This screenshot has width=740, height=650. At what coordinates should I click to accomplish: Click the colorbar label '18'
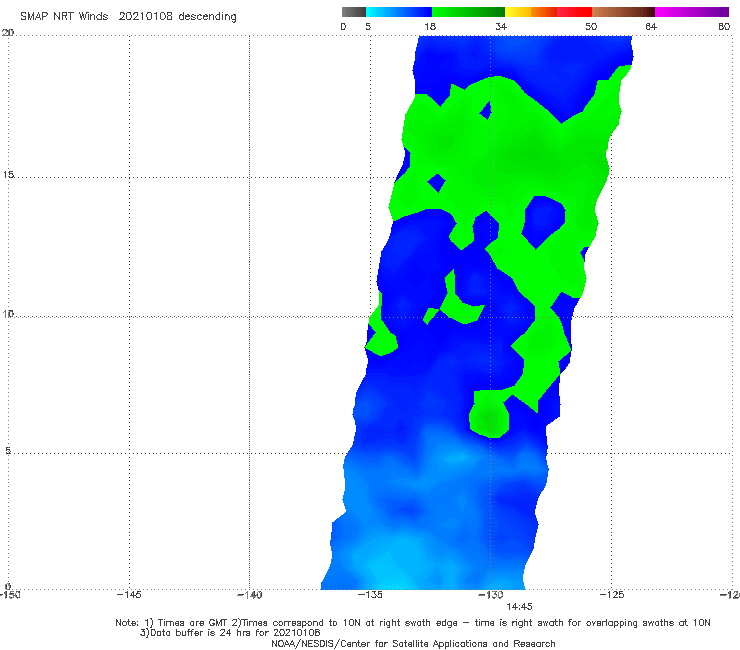coord(429,26)
